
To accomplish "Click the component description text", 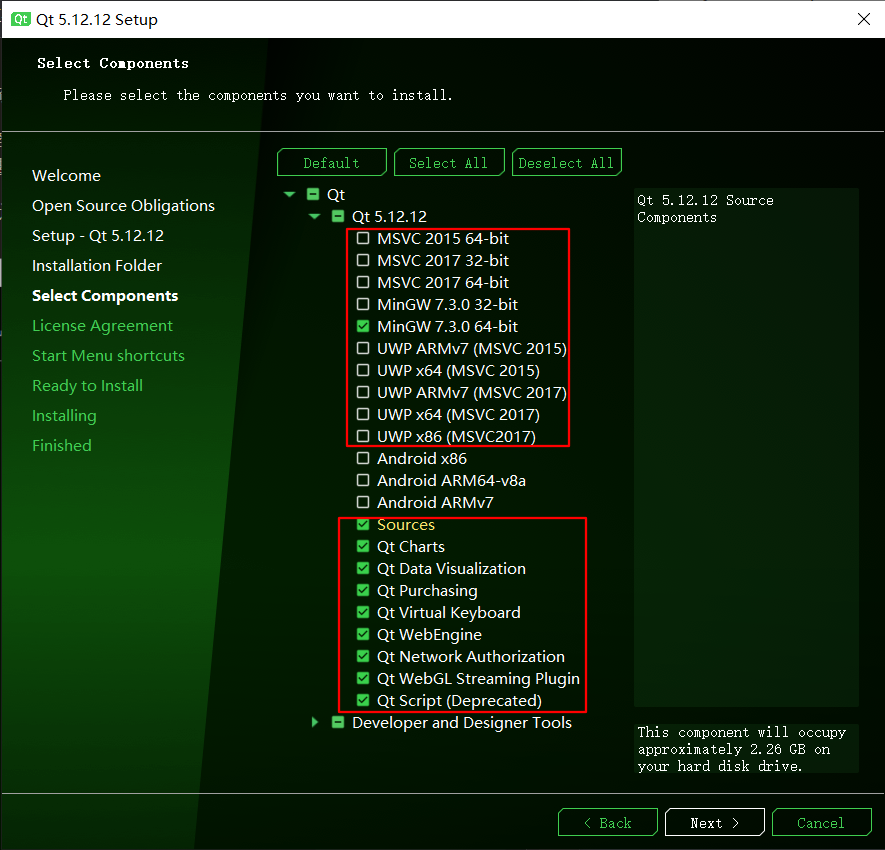I will coord(705,209).
